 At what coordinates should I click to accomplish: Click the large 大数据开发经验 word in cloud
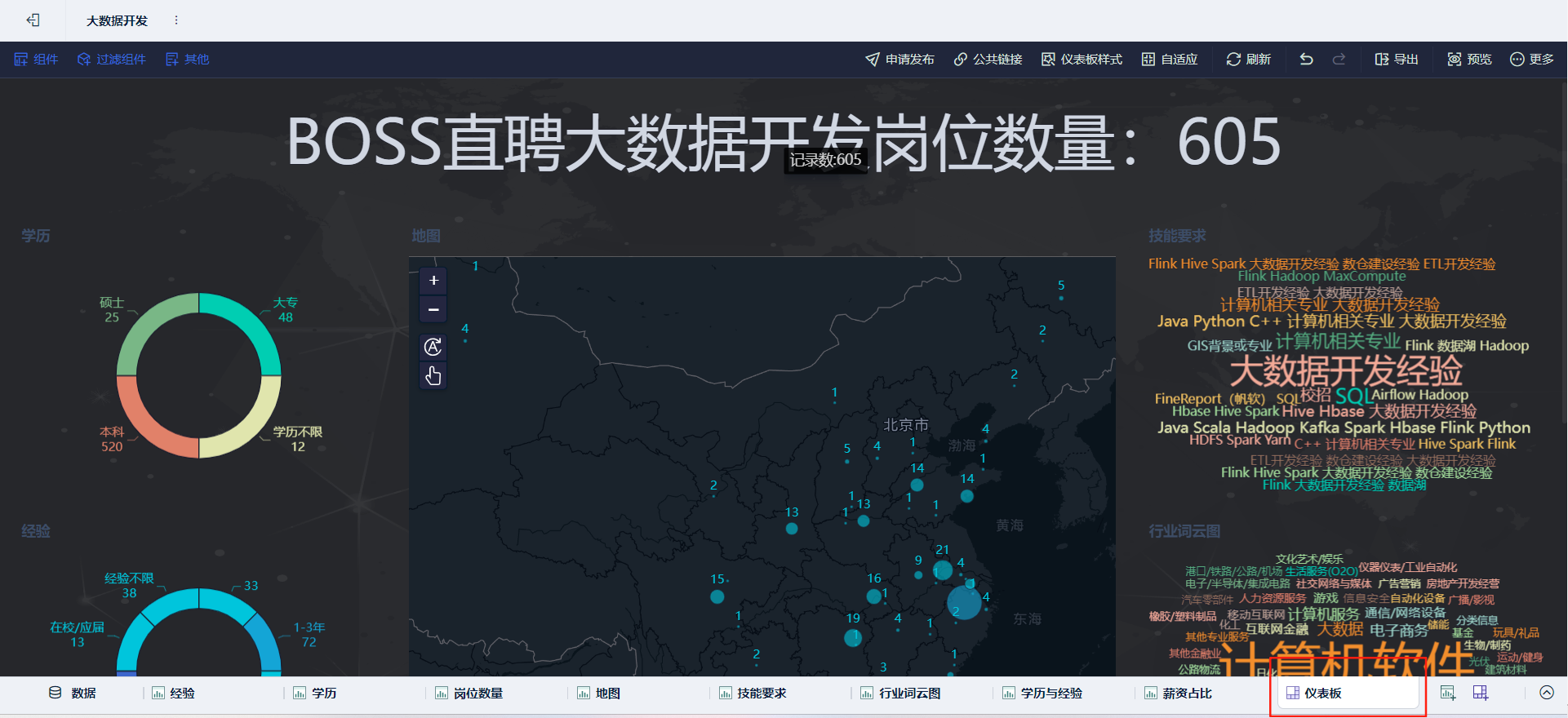pos(1346,371)
